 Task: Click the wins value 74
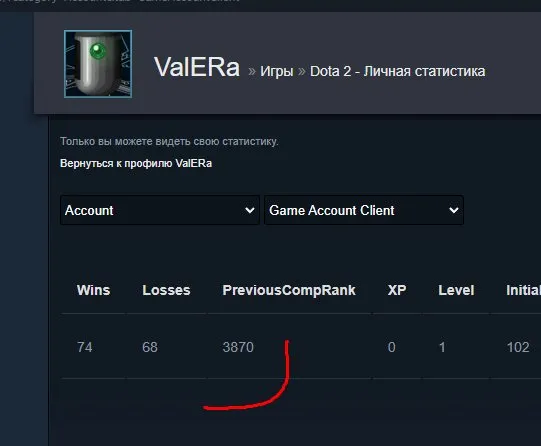coord(85,347)
